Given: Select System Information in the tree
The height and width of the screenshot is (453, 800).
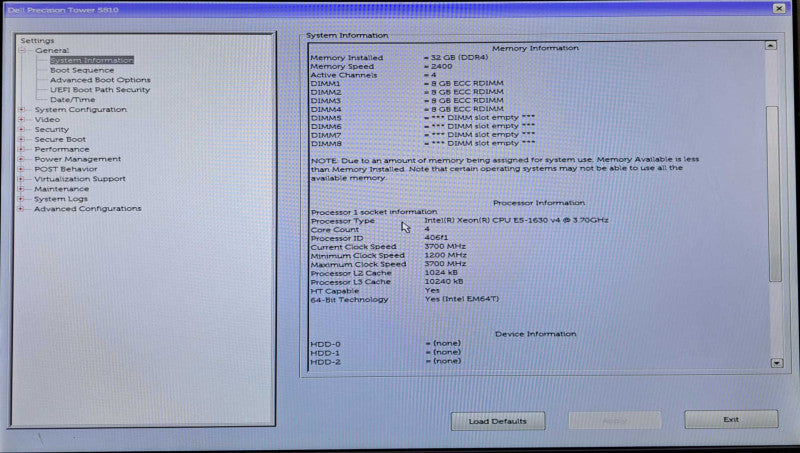Looking at the screenshot, I should click(x=92, y=60).
